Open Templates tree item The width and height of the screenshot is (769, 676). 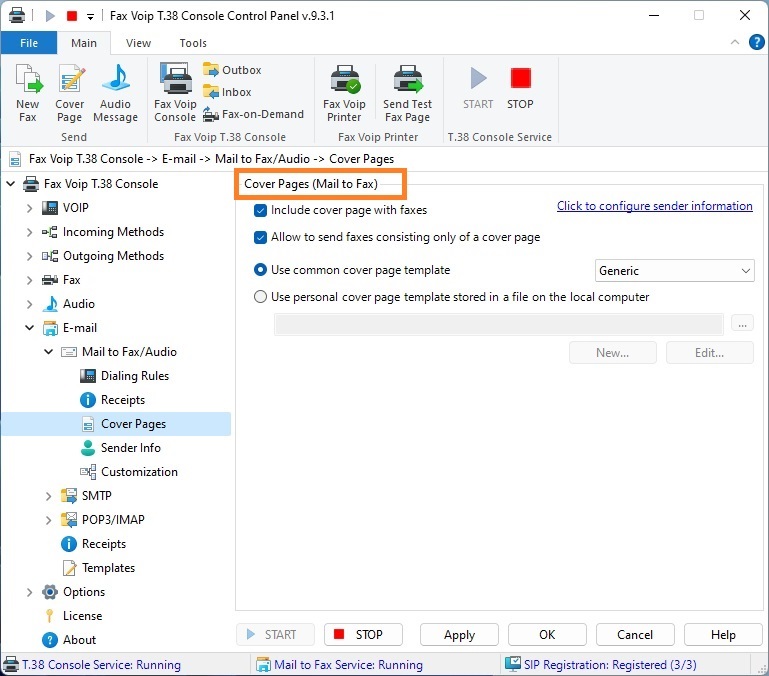click(108, 568)
